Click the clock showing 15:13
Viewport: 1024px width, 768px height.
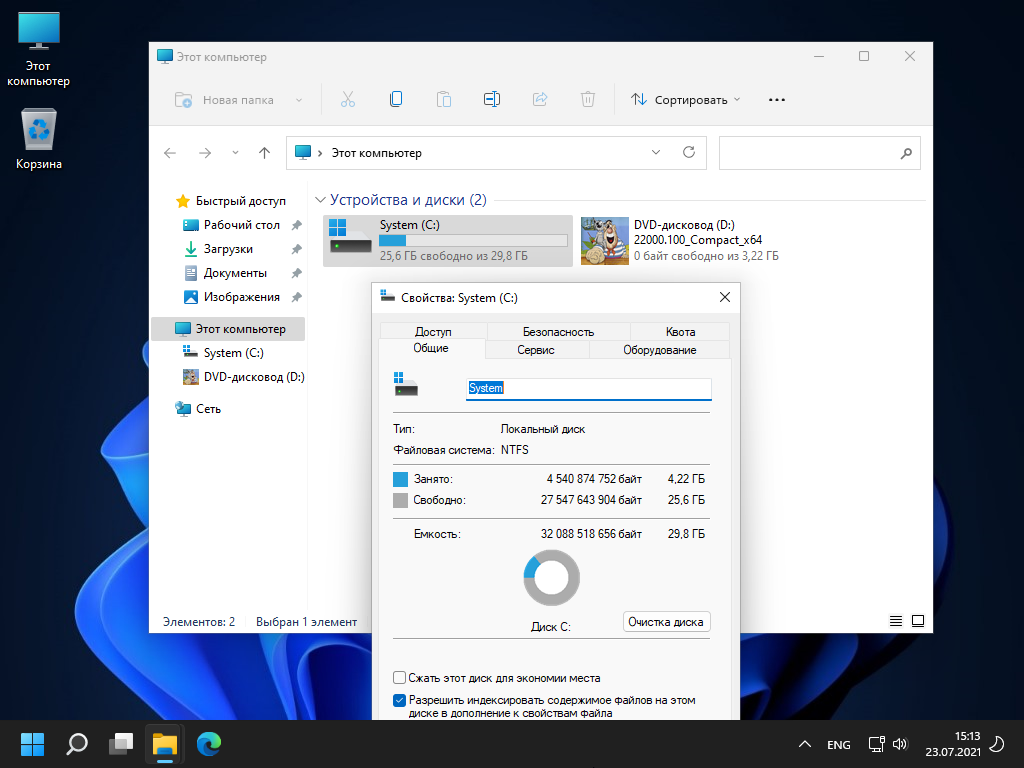(967, 736)
